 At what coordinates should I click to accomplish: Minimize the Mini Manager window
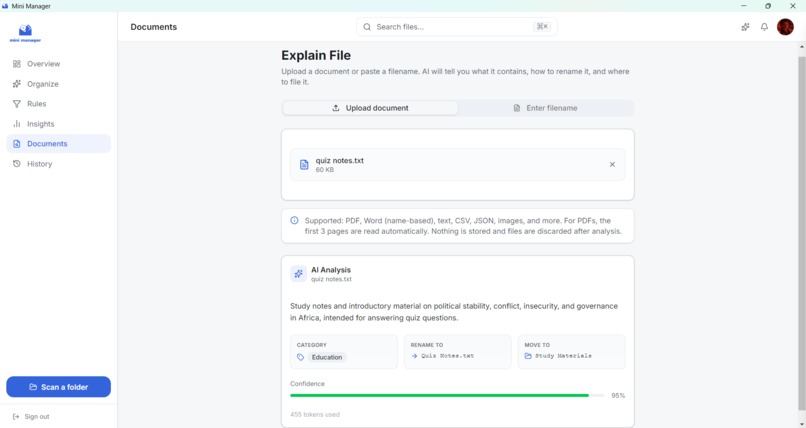point(743,6)
